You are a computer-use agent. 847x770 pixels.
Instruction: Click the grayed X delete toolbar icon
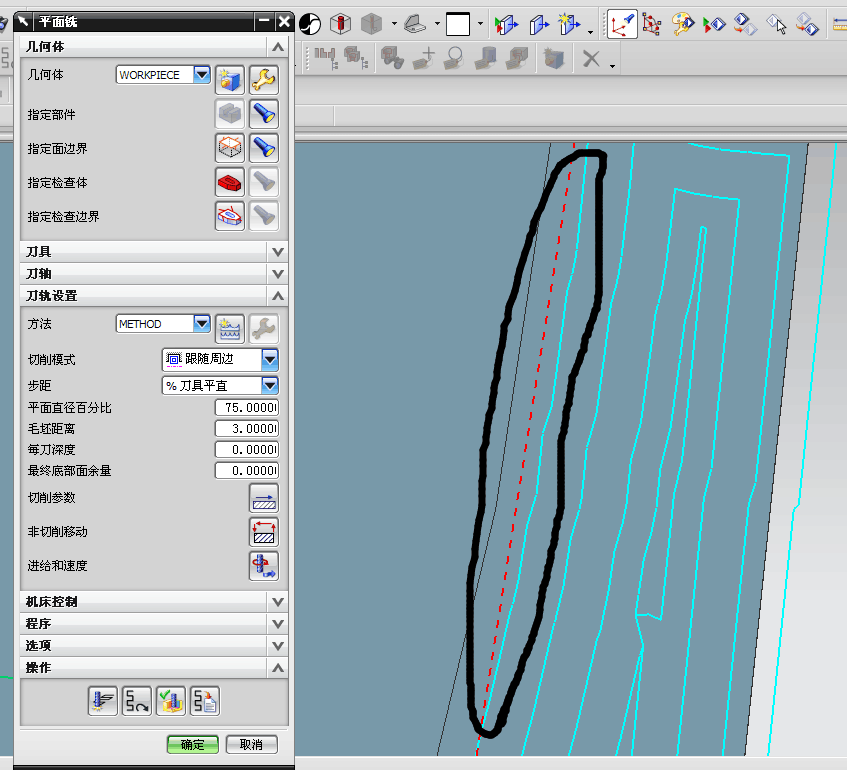click(591, 58)
